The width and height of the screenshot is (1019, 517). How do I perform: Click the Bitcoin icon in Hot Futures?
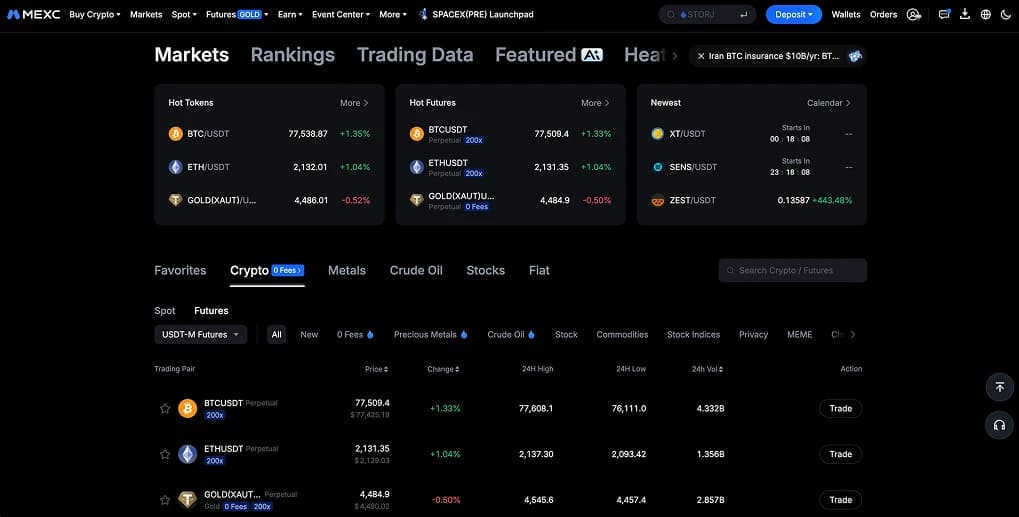(417, 134)
